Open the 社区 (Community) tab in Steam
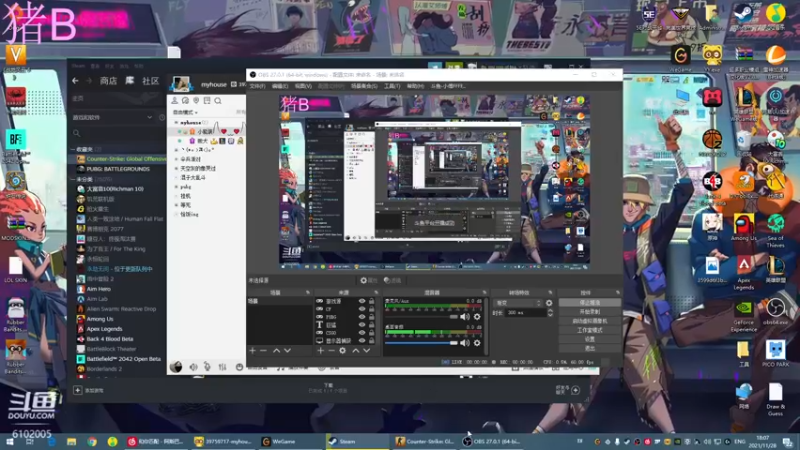The image size is (800, 450). (151, 81)
